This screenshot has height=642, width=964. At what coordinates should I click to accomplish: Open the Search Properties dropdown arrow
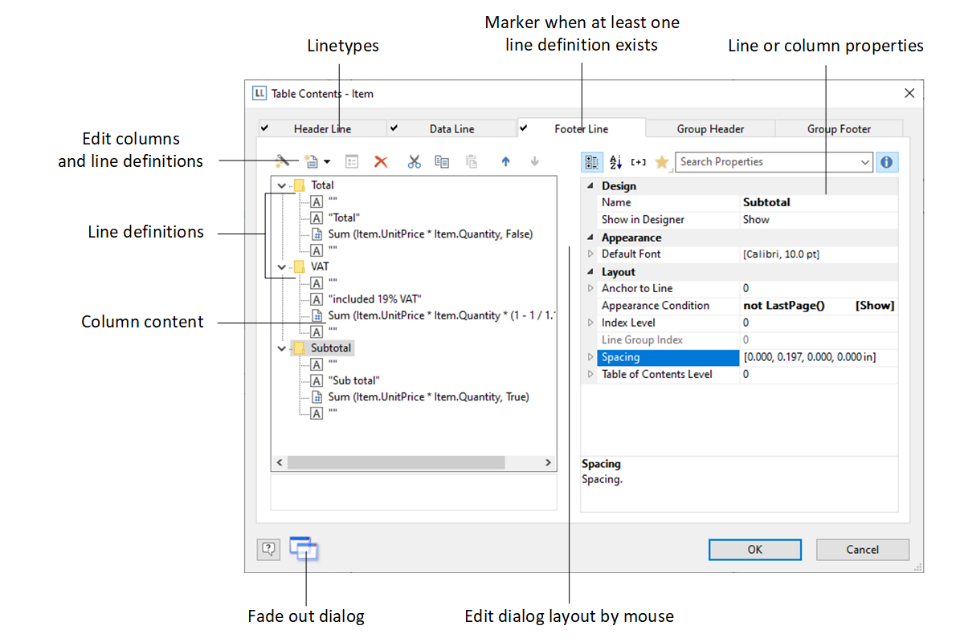pos(865,162)
